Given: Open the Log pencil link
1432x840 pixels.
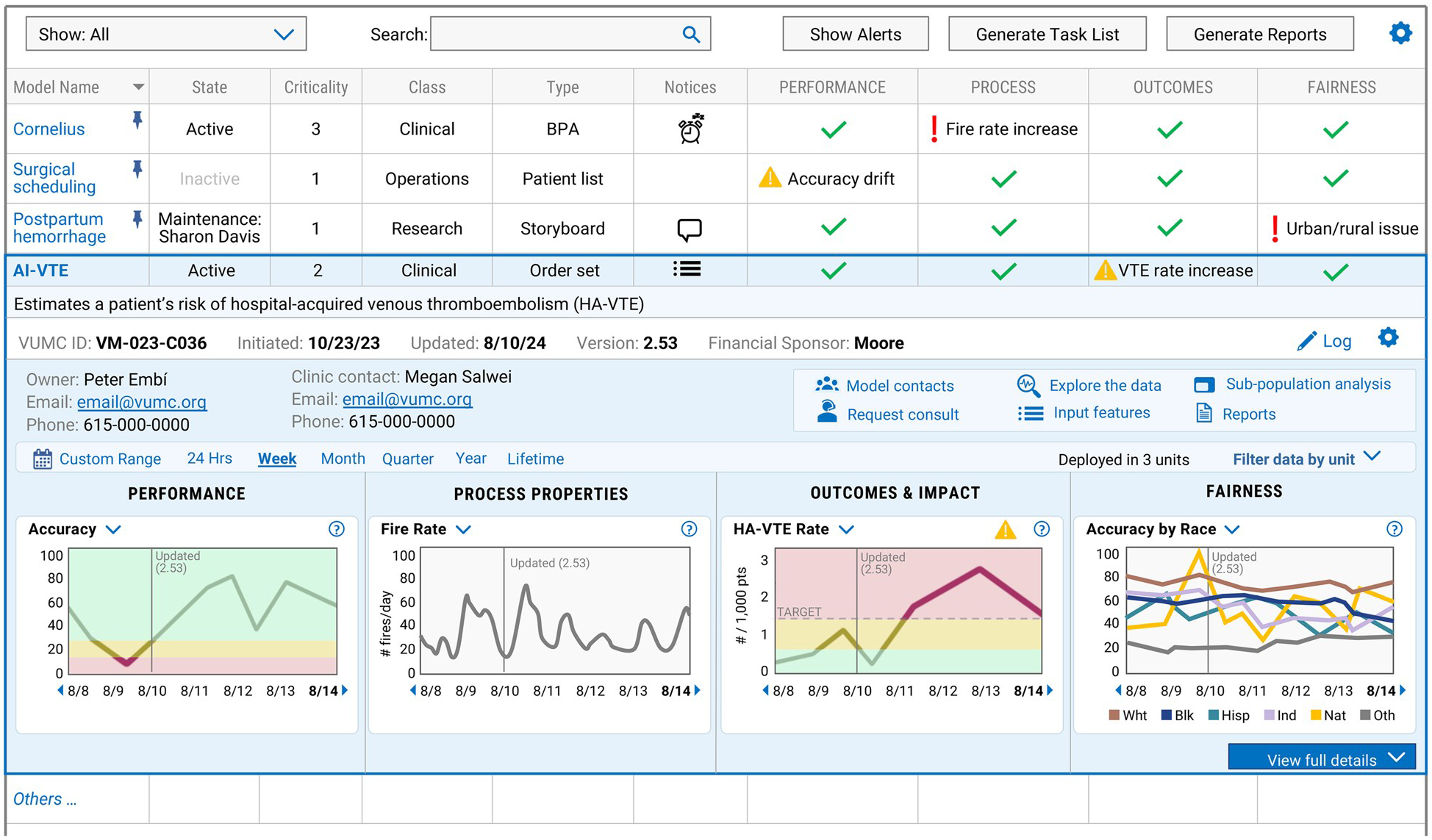Looking at the screenshot, I should tap(1325, 341).
